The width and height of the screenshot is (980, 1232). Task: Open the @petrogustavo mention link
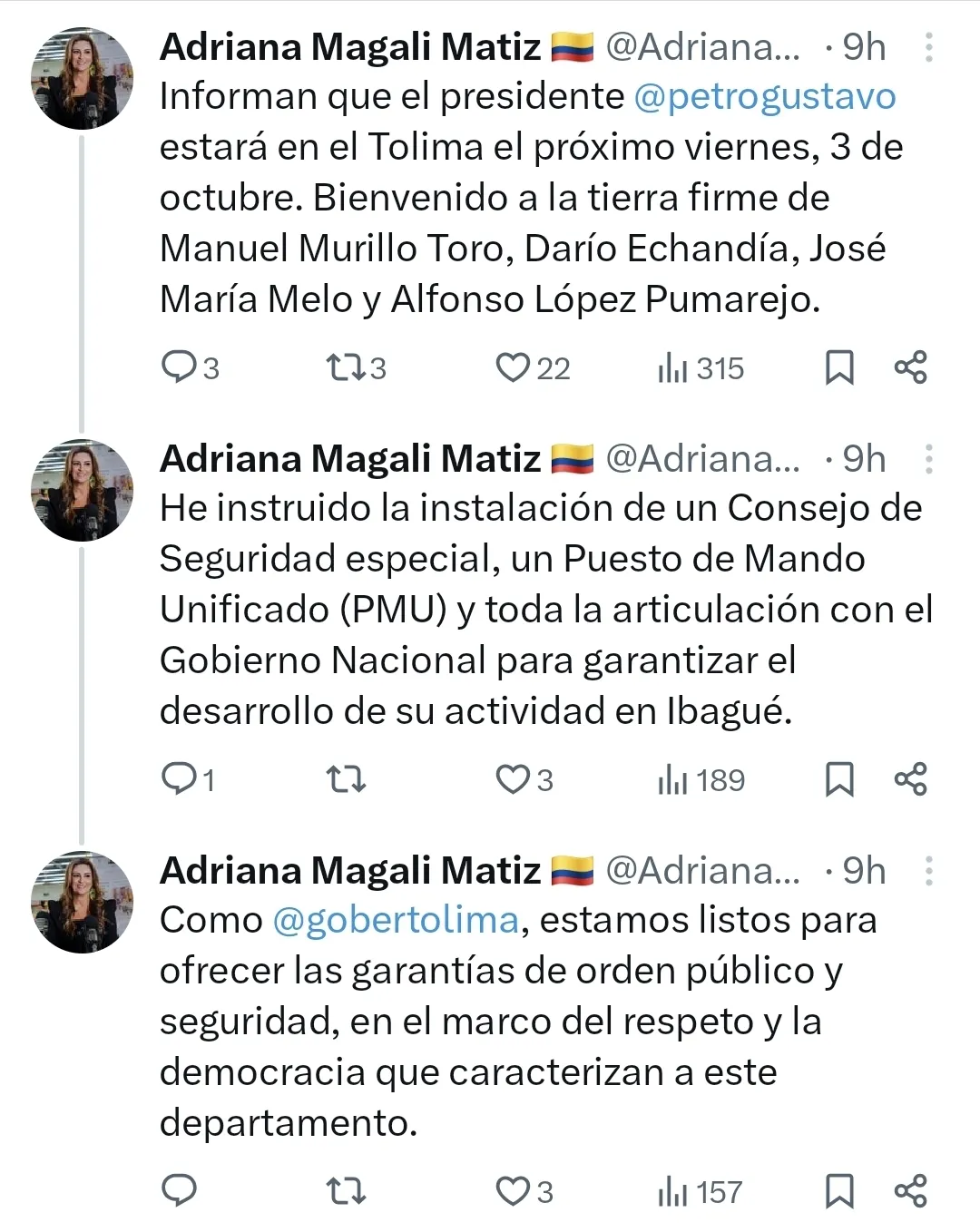(x=764, y=96)
